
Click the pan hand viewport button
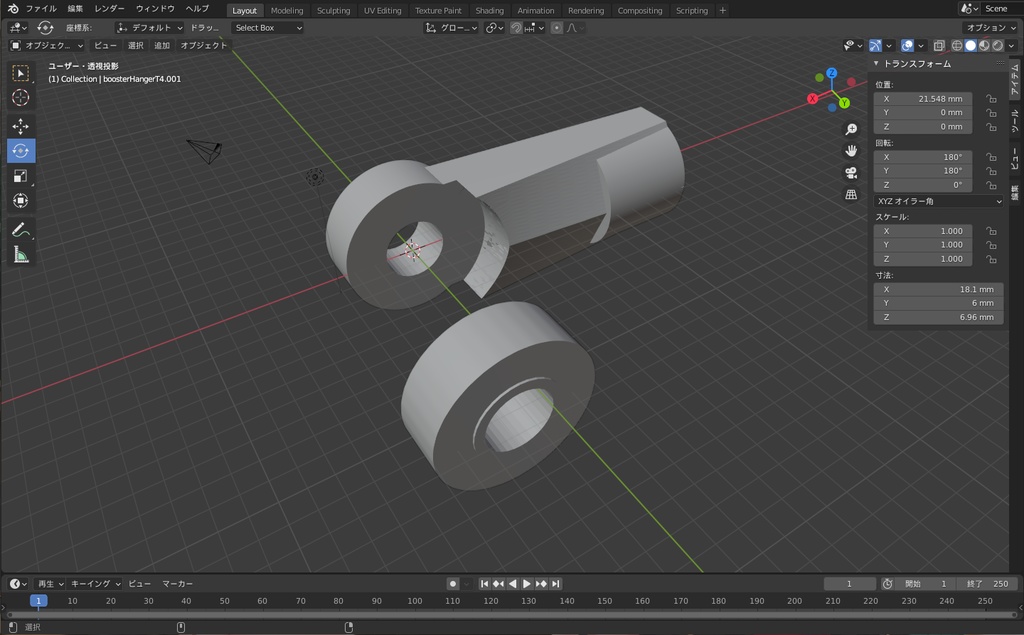tap(851, 151)
